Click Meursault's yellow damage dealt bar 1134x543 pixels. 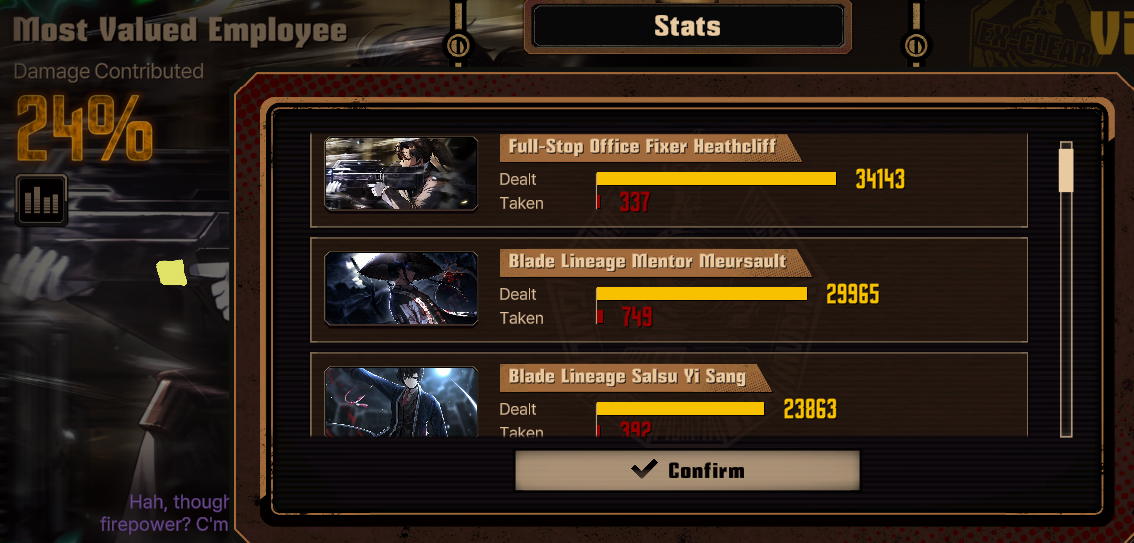[x=702, y=294]
